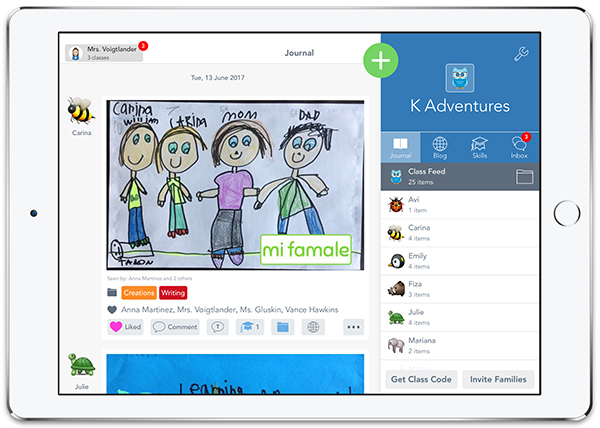
Task: Open the three-dots more options menu
Action: [x=351, y=327]
